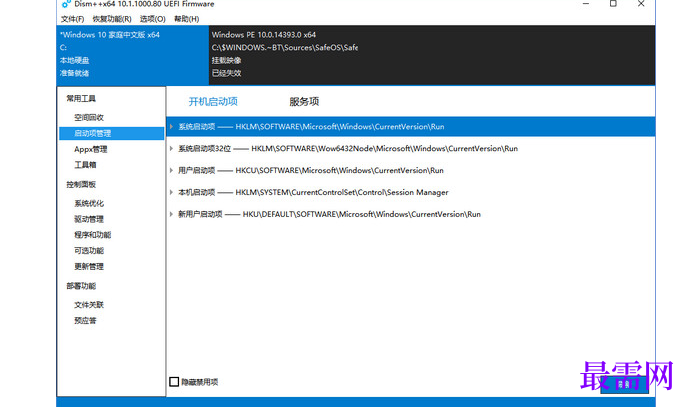The width and height of the screenshot is (692, 407).
Task: Select the Session Manager registry entry text
Action: coord(342,192)
